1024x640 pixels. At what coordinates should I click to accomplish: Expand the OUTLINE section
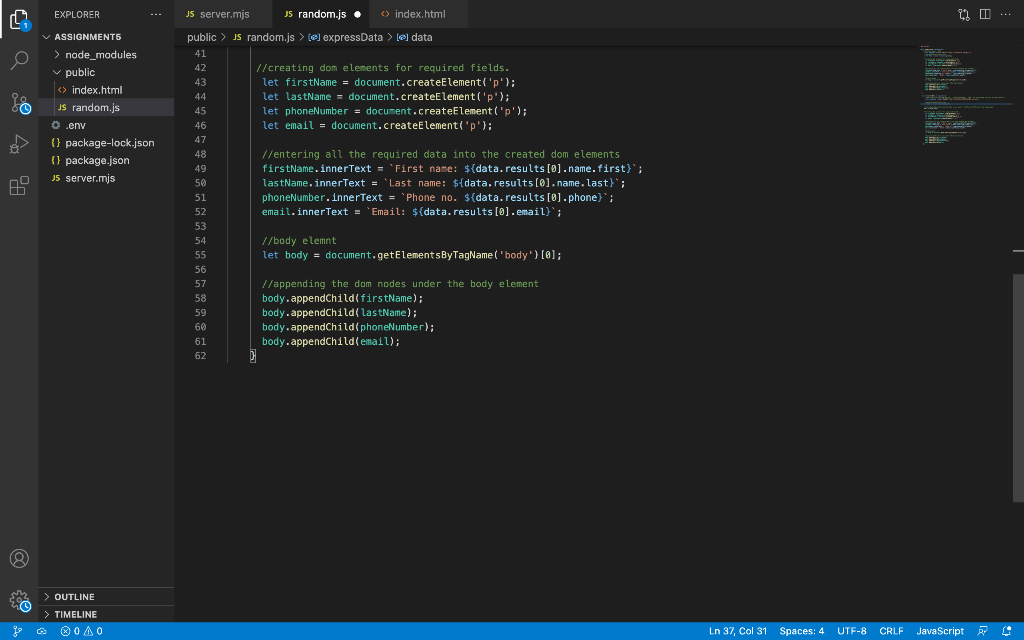point(74,597)
